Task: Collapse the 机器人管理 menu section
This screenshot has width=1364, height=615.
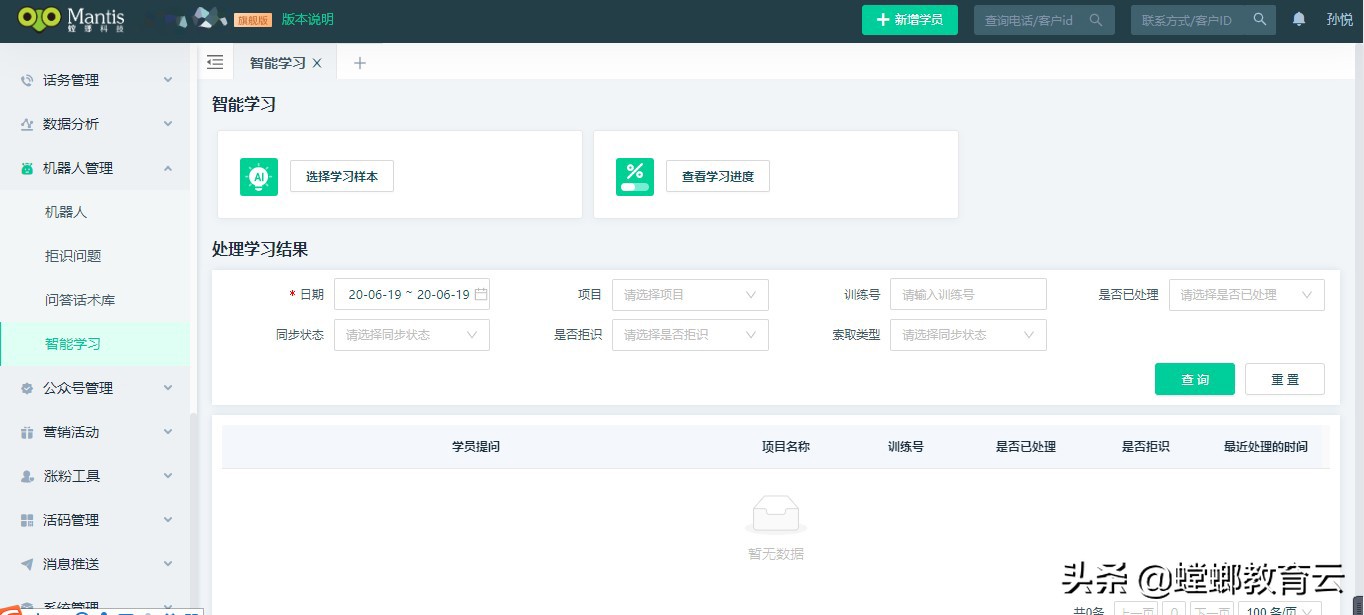Action: (x=167, y=167)
